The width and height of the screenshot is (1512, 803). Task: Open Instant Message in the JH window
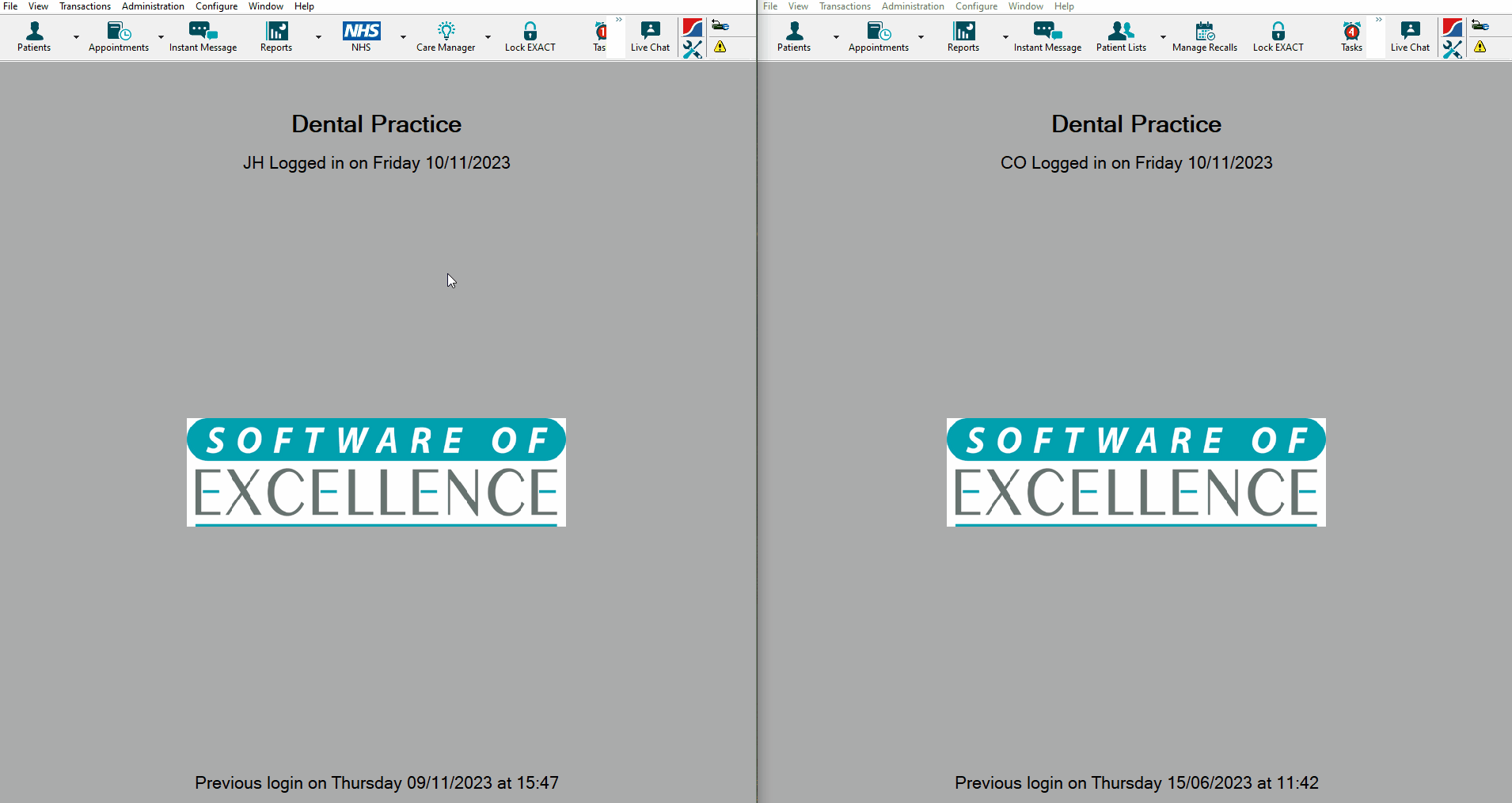pyautogui.click(x=203, y=36)
